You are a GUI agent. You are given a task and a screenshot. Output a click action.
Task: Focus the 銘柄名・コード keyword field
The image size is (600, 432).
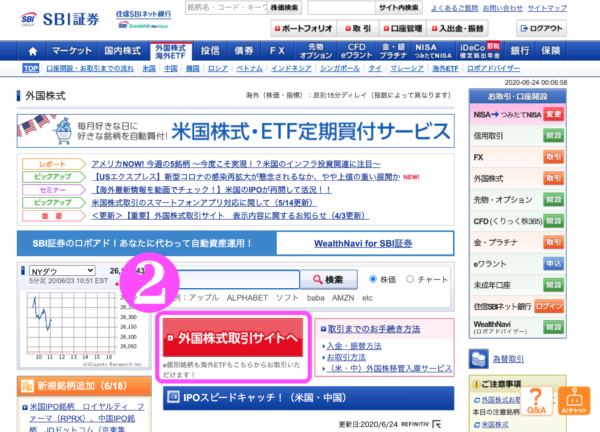226,8
